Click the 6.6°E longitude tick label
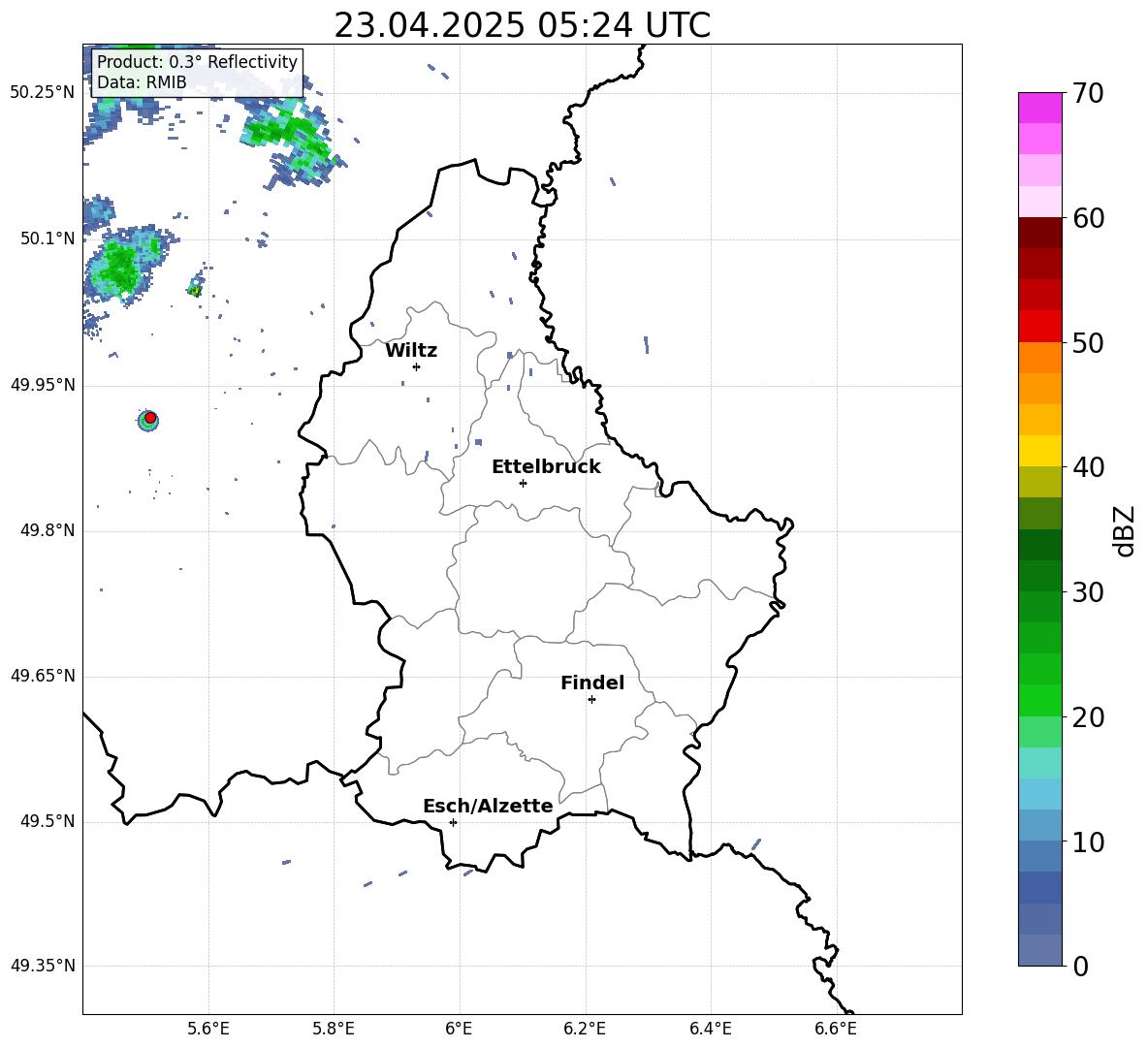The image size is (1148, 1048). point(836,1029)
